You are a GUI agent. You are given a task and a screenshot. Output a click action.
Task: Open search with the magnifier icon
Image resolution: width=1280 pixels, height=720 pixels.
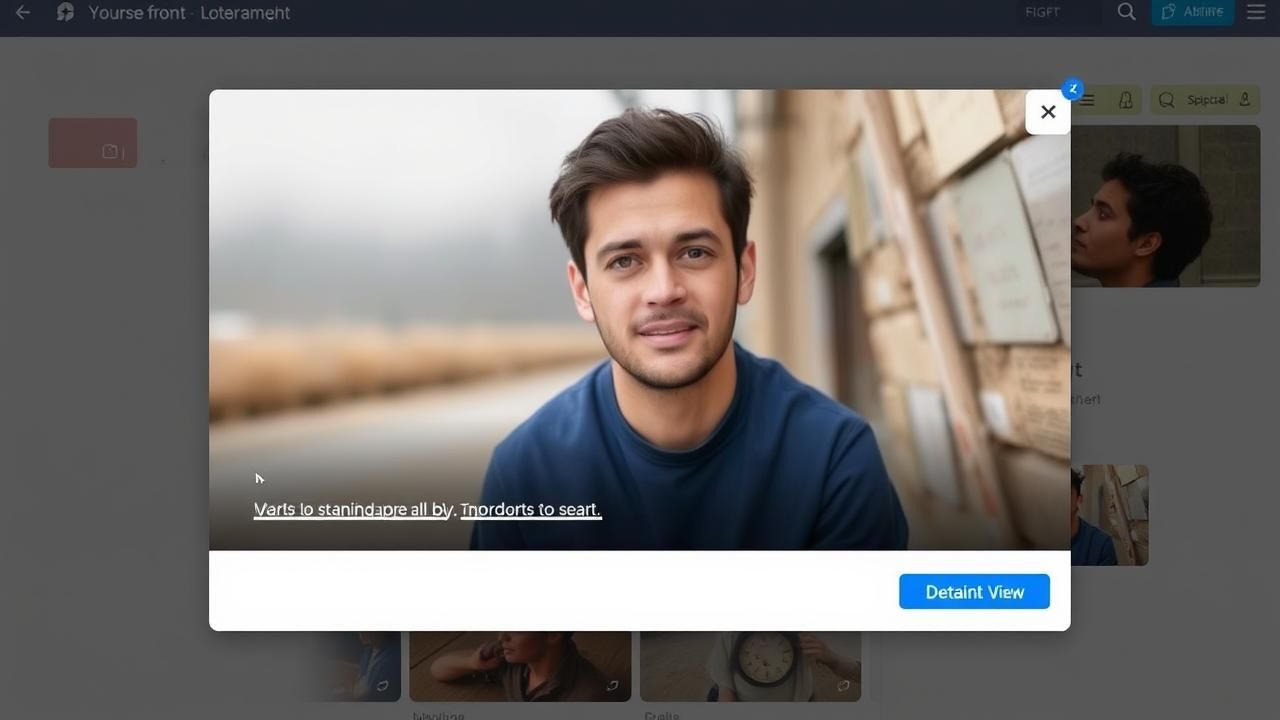pyautogui.click(x=1126, y=12)
